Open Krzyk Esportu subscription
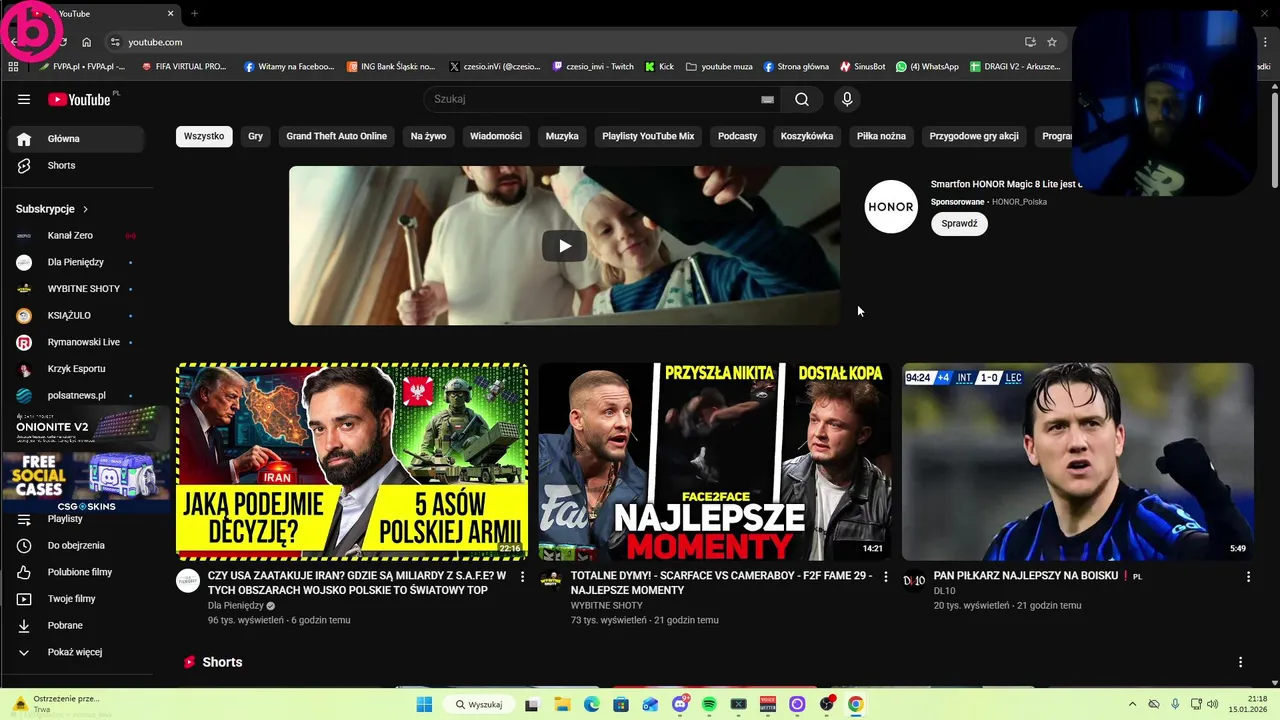Viewport: 1280px width, 720px height. pyautogui.click(x=77, y=369)
